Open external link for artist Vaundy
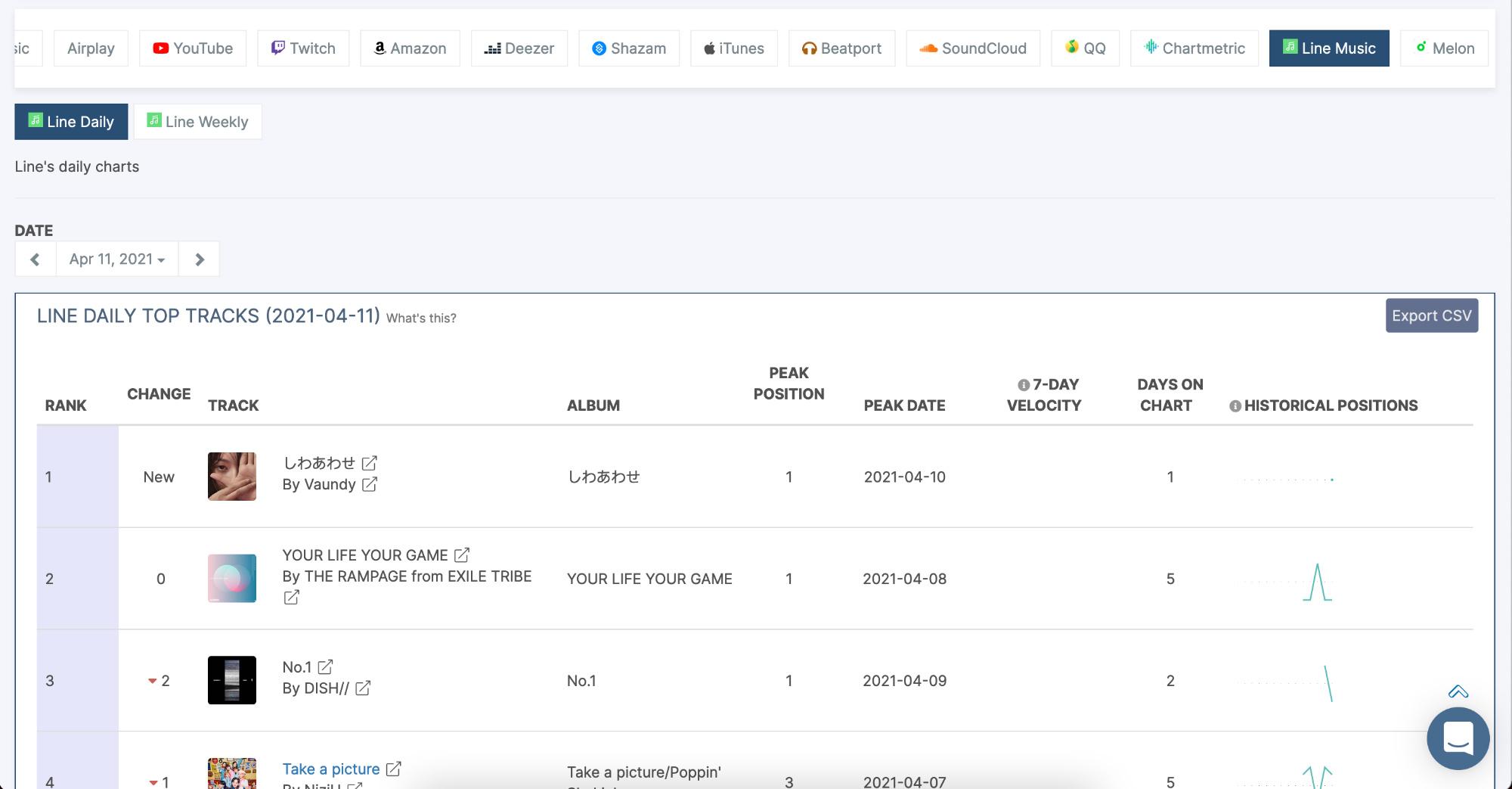The width and height of the screenshot is (1512, 789). click(x=370, y=484)
